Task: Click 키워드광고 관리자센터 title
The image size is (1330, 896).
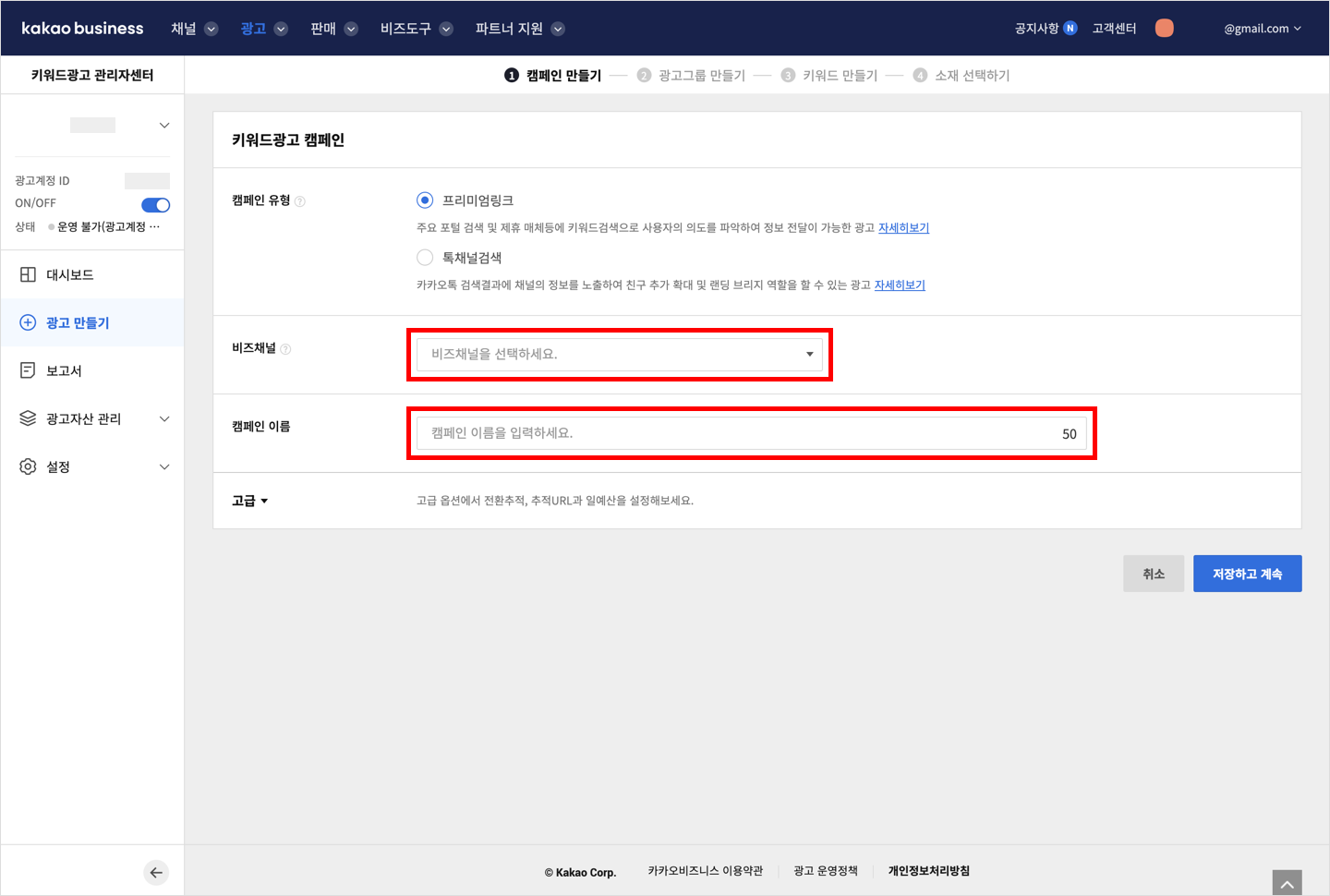Action: [92, 75]
